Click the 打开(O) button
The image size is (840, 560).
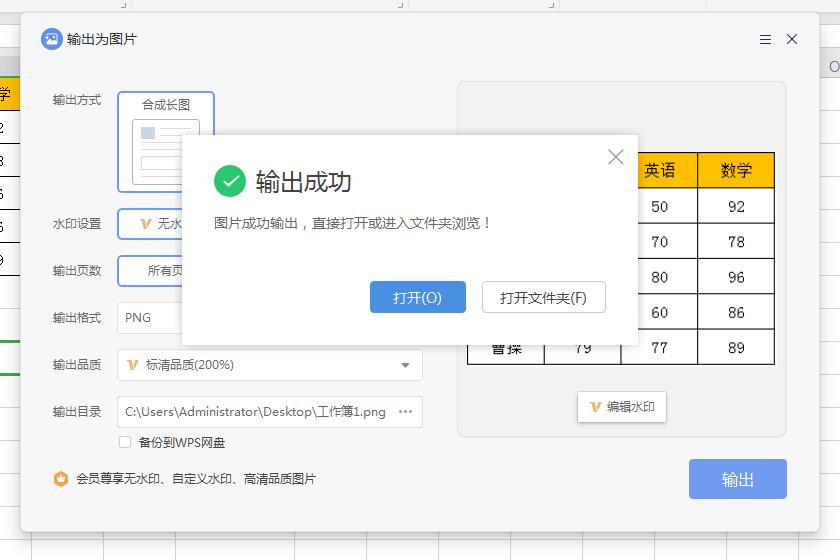pyautogui.click(x=417, y=297)
